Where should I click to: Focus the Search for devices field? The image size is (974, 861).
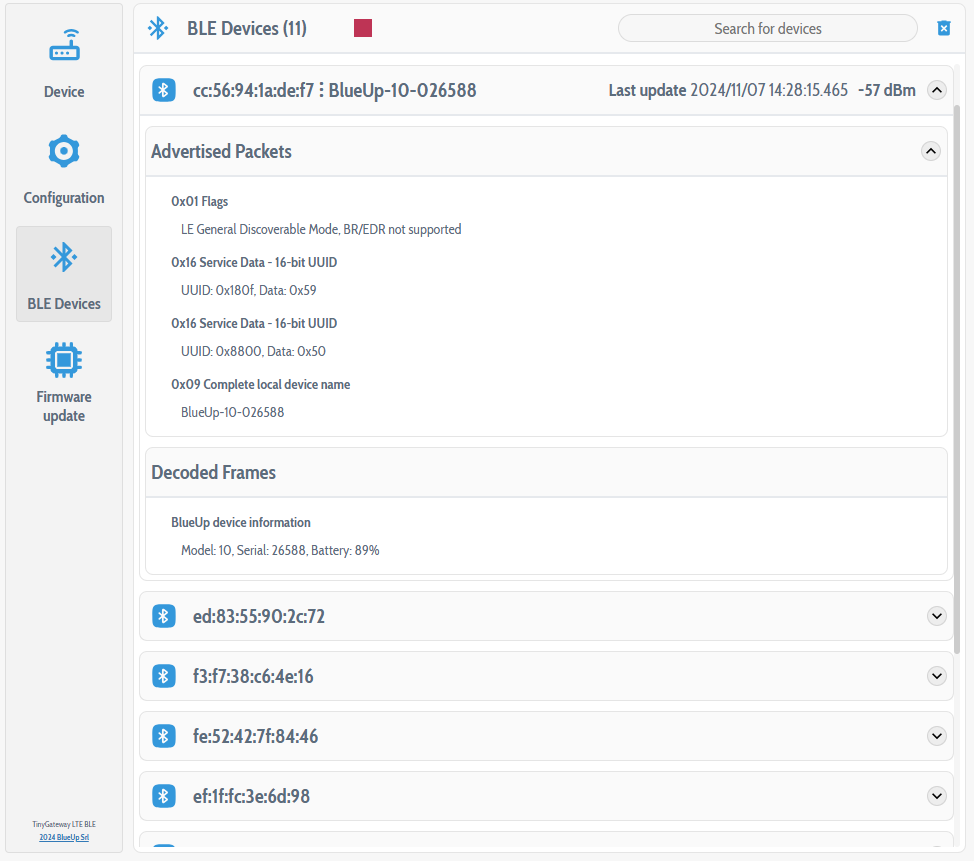767,28
